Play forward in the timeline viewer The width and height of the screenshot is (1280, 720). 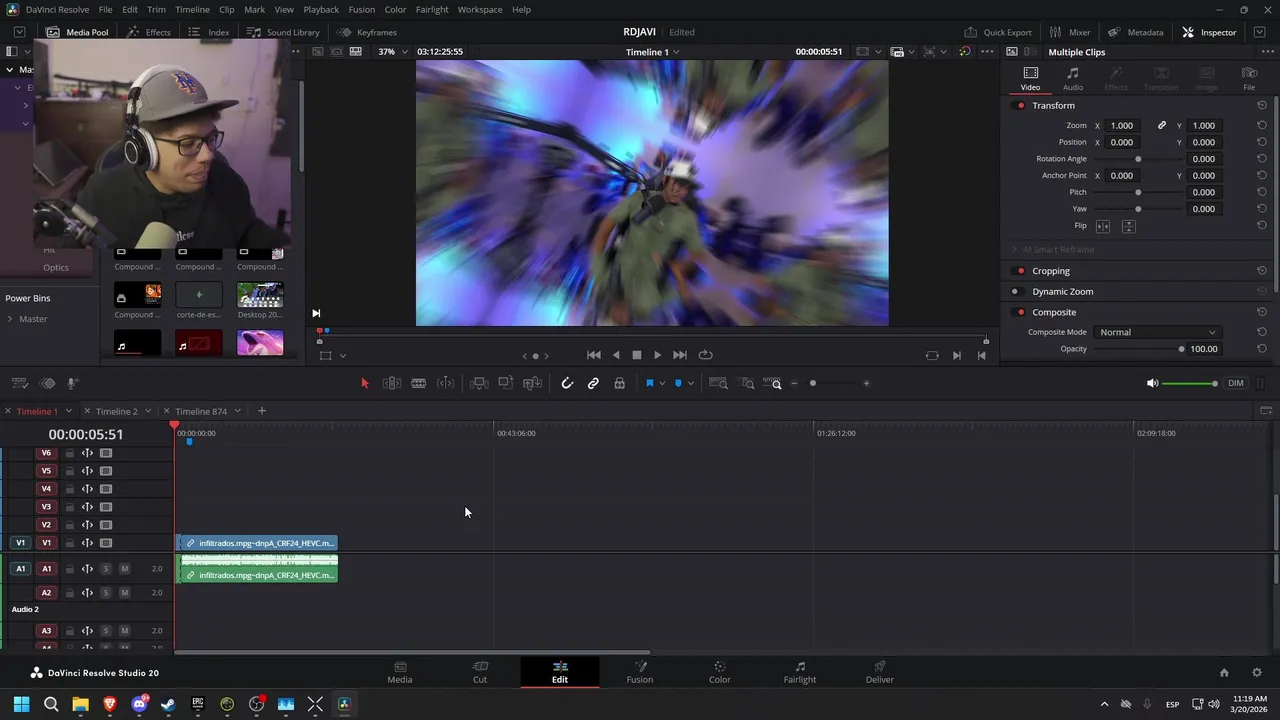[x=657, y=355]
